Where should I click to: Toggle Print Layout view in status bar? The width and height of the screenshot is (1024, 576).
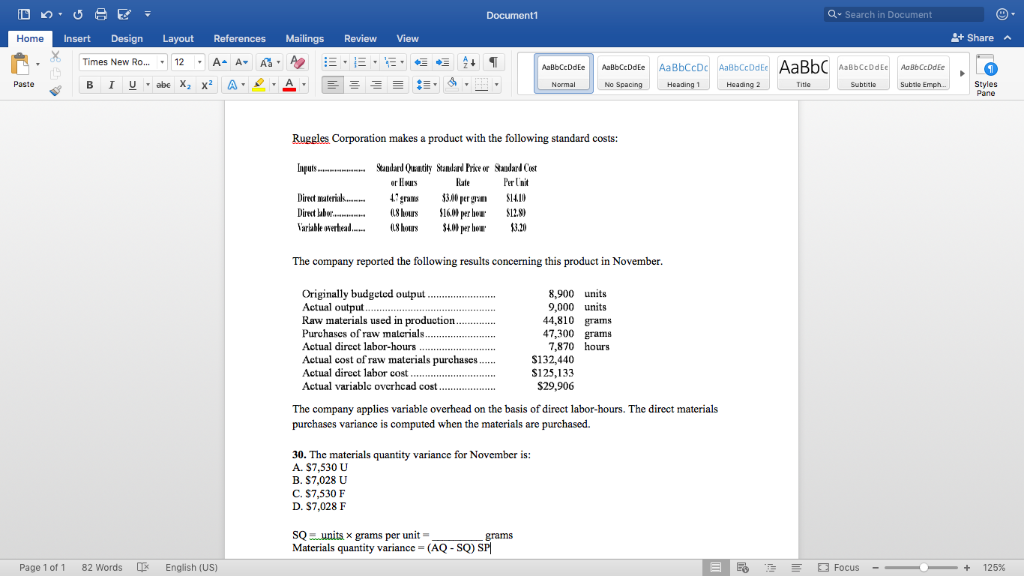[716, 568]
